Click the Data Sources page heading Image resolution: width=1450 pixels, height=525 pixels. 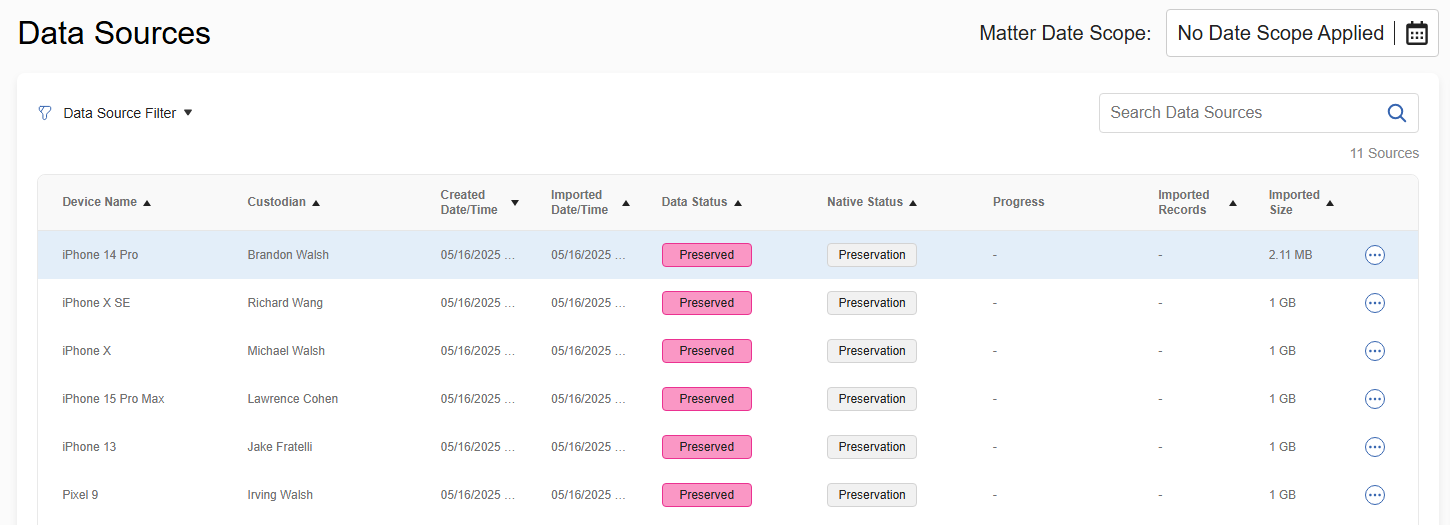tap(115, 33)
